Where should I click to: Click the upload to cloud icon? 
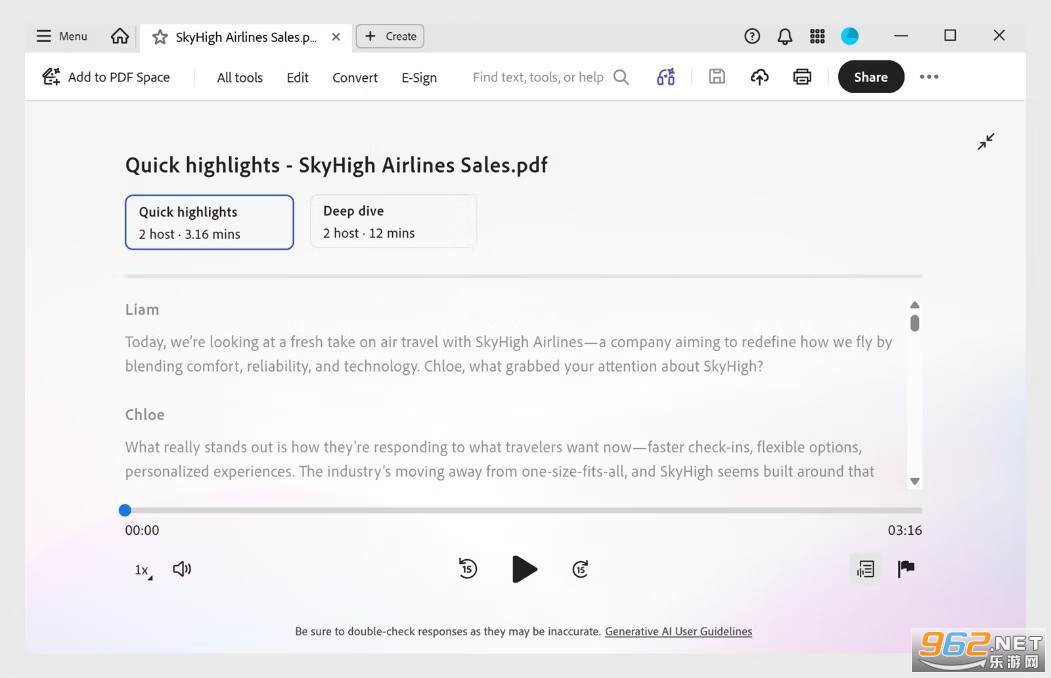(x=759, y=77)
